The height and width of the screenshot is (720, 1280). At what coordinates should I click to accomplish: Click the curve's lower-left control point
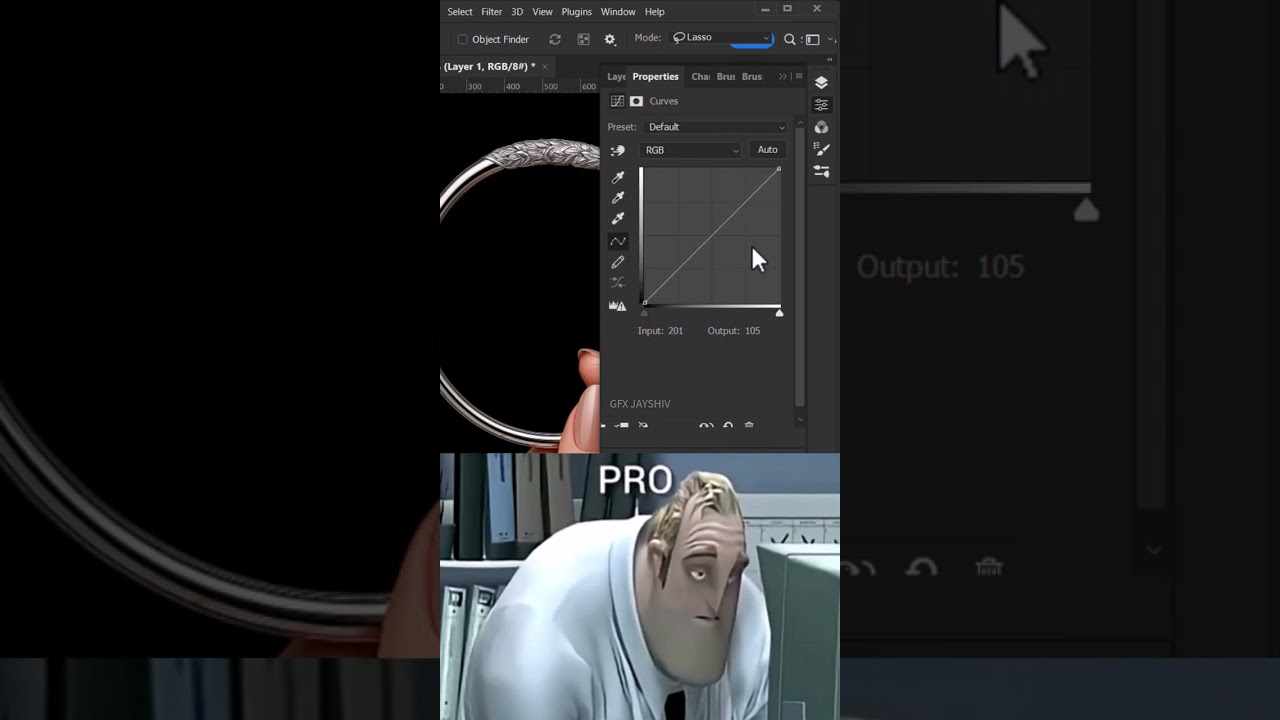pyautogui.click(x=645, y=303)
